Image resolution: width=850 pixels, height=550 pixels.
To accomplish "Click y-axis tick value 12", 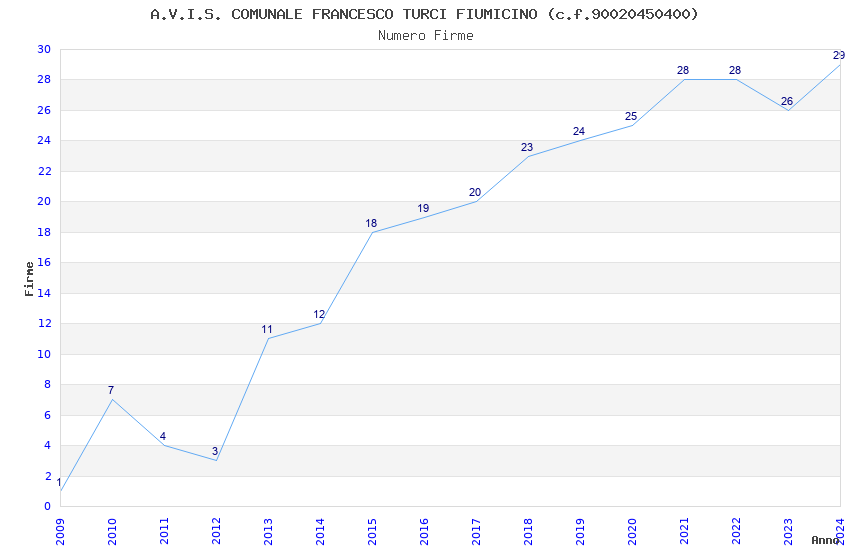I will (x=44, y=323).
